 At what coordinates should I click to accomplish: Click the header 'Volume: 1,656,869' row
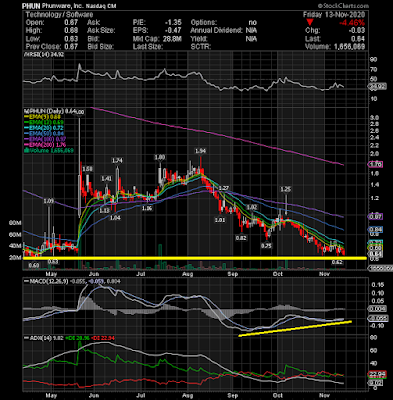(x=335, y=47)
